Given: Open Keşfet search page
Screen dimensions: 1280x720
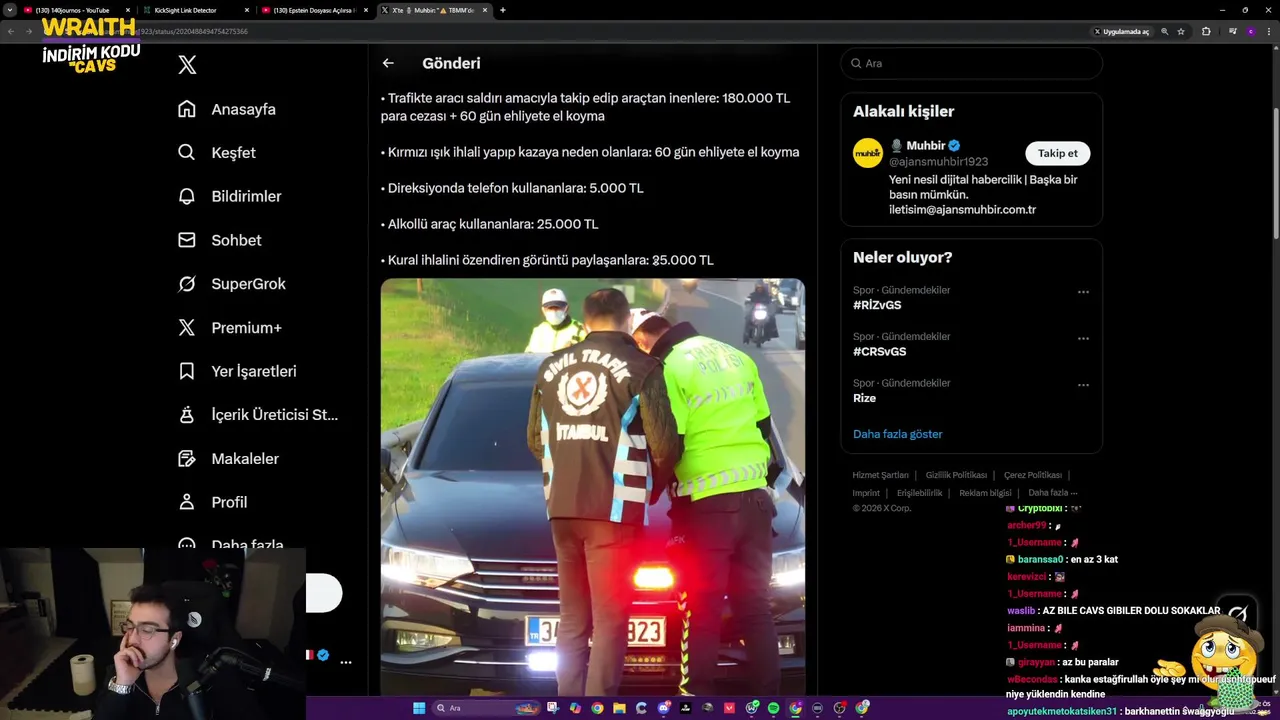Looking at the screenshot, I should [217, 153].
